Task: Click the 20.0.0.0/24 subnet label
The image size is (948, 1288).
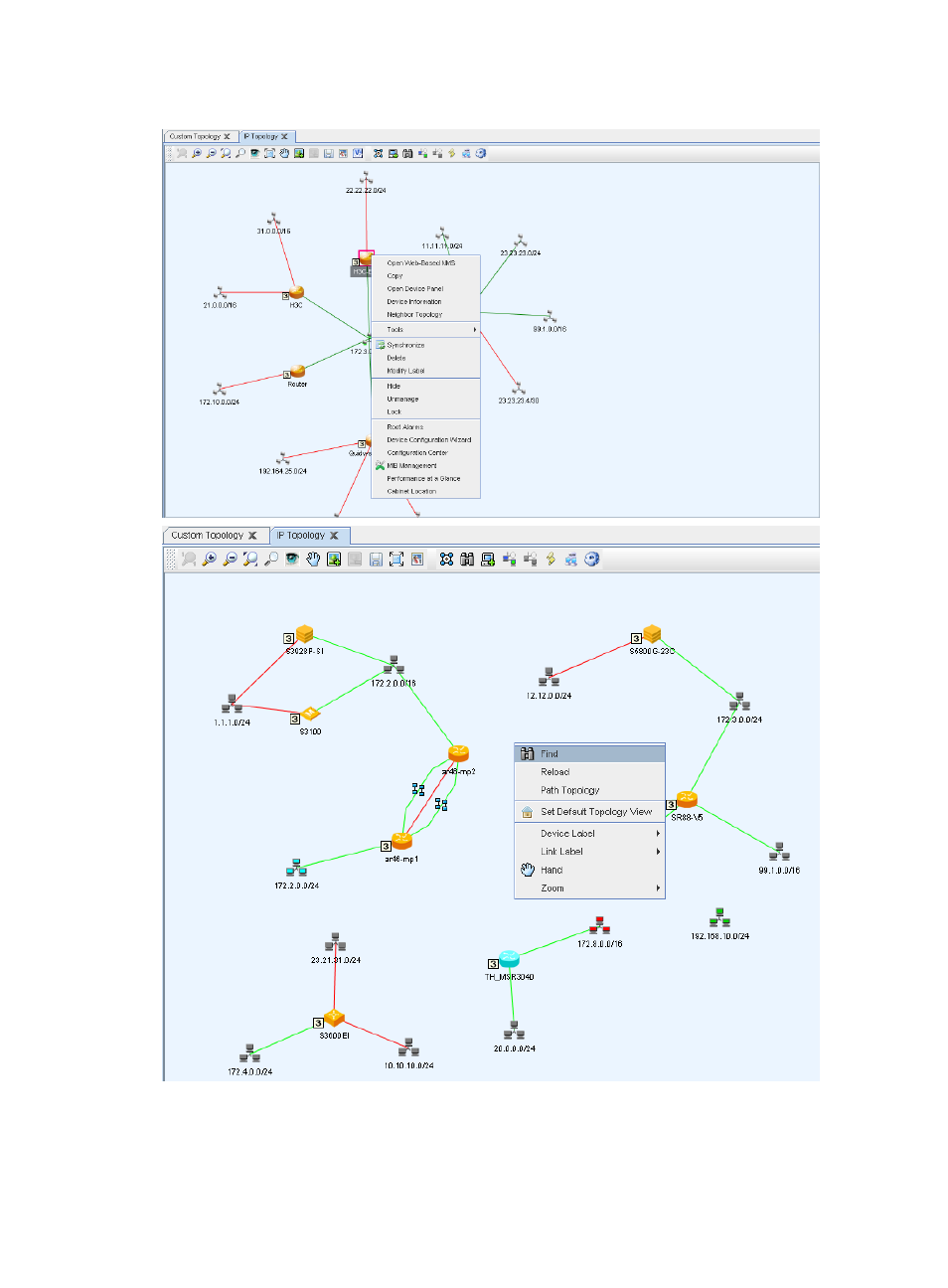Action: click(x=515, y=1049)
